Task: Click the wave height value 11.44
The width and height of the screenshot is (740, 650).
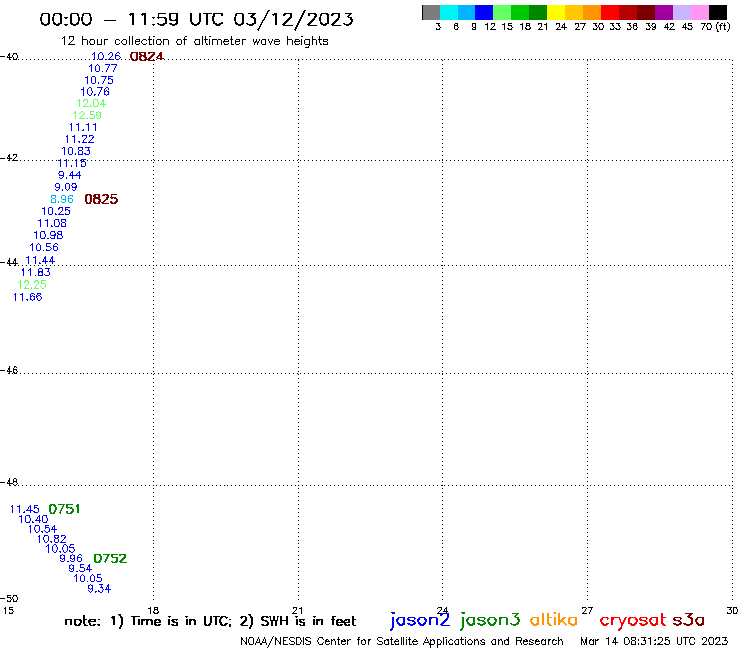Action: point(40,261)
